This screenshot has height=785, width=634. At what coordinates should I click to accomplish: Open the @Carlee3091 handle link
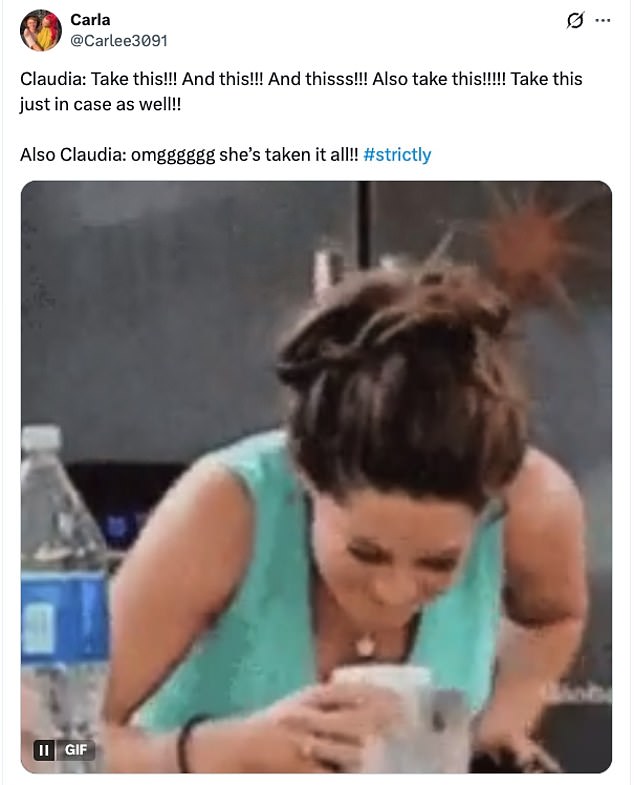(119, 41)
